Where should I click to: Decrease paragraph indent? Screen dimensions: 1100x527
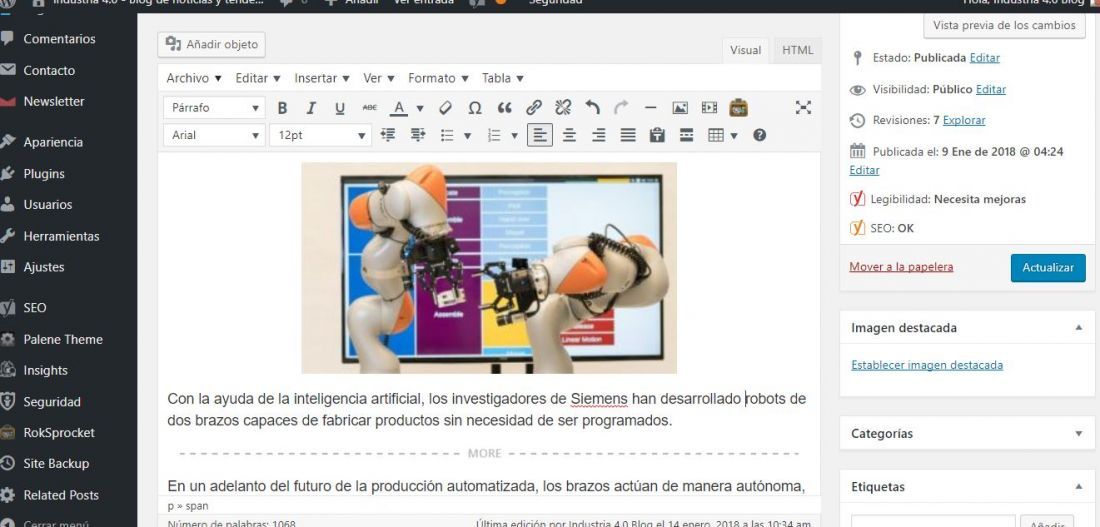coord(388,135)
